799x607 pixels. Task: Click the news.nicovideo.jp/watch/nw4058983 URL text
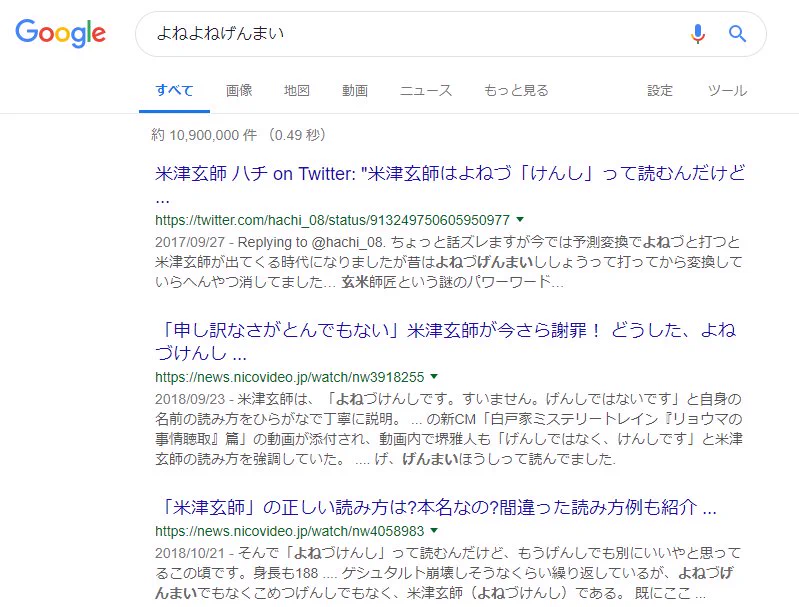point(289,531)
